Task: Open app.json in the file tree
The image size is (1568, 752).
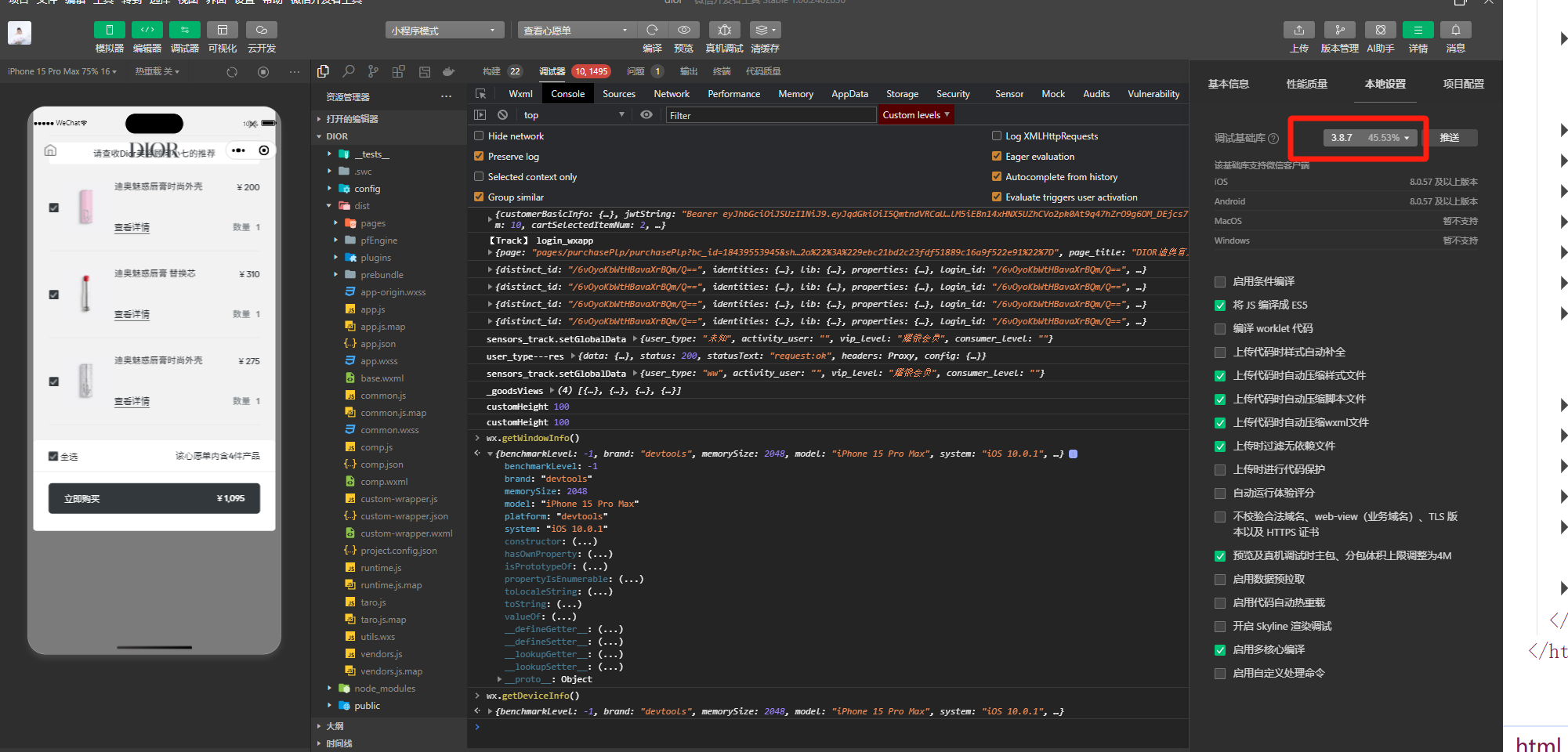Action: click(378, 344)
